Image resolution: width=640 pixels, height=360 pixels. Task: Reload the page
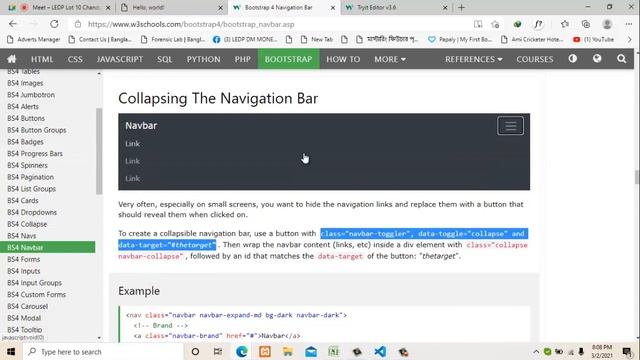54,24
